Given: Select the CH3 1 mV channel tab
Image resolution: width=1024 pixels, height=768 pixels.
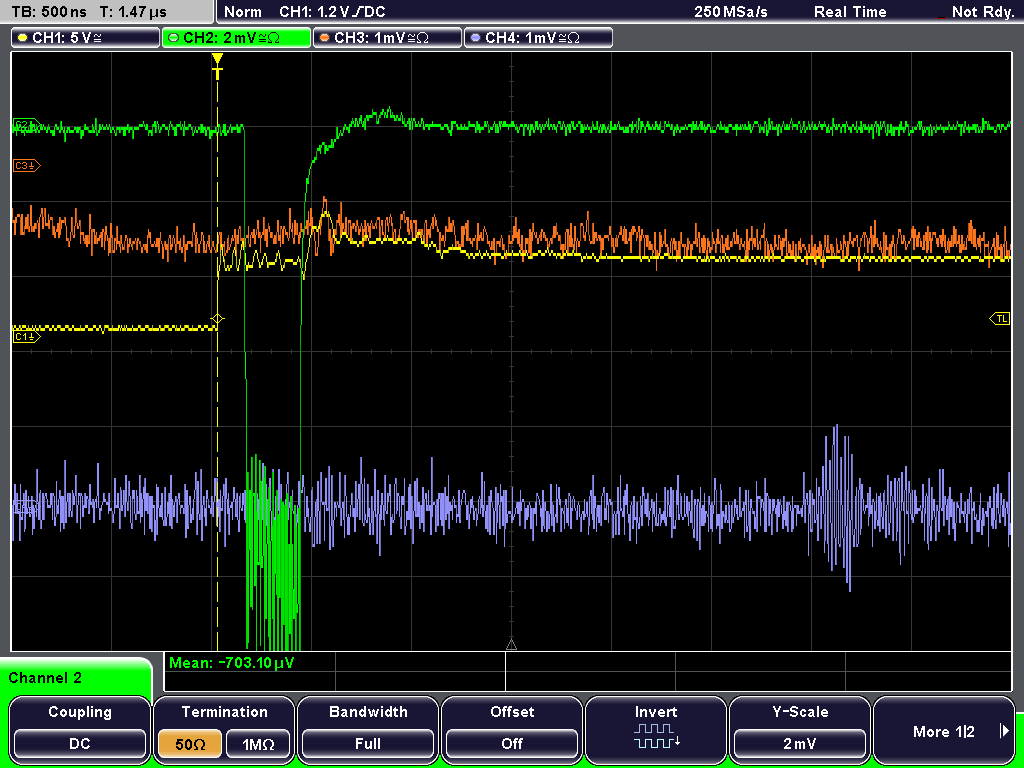Looking at the screenshot, I should 387,38.
